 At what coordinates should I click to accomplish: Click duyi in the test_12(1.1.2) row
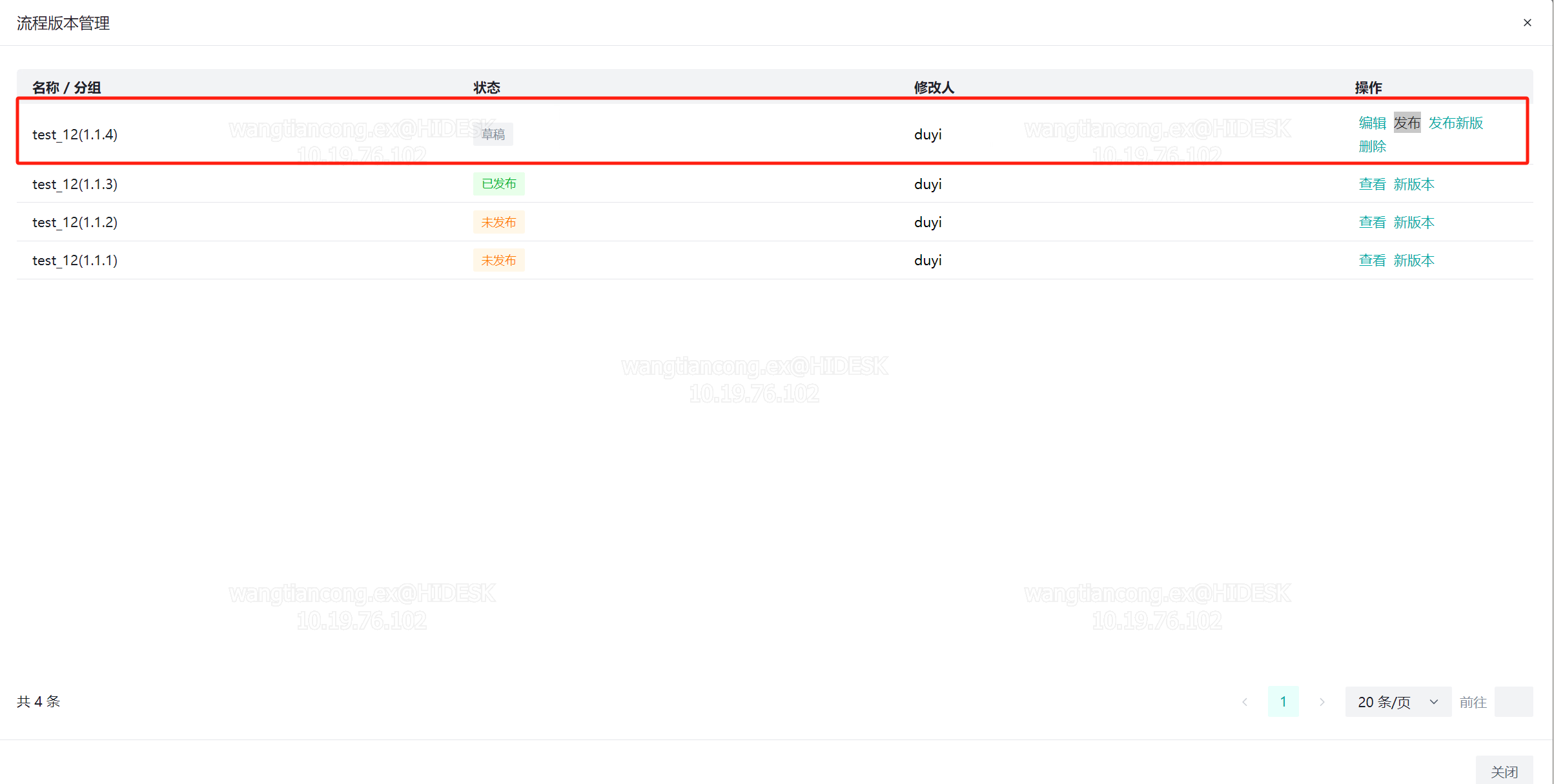tap(928, 222)
